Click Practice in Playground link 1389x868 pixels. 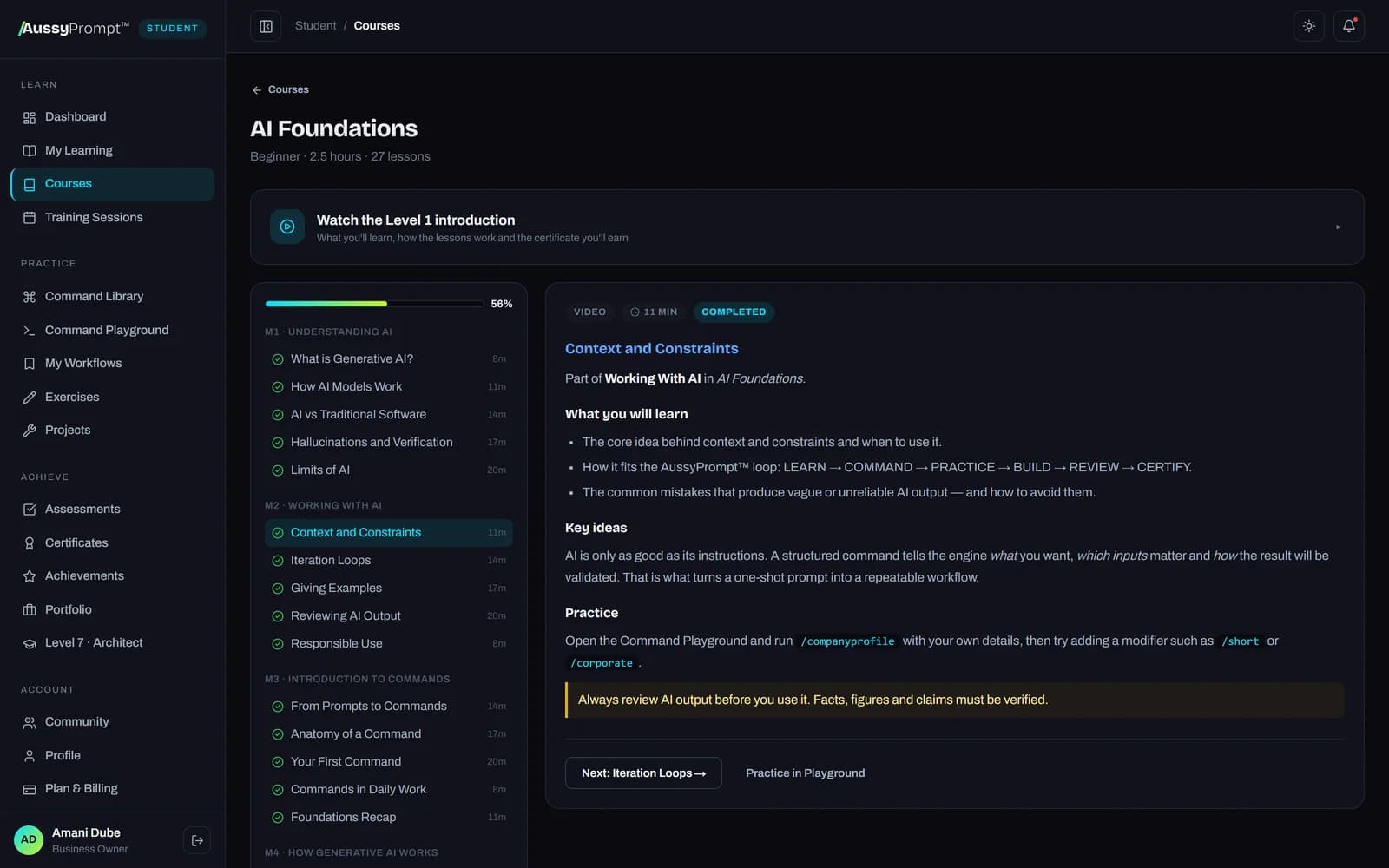pos(806,773)
